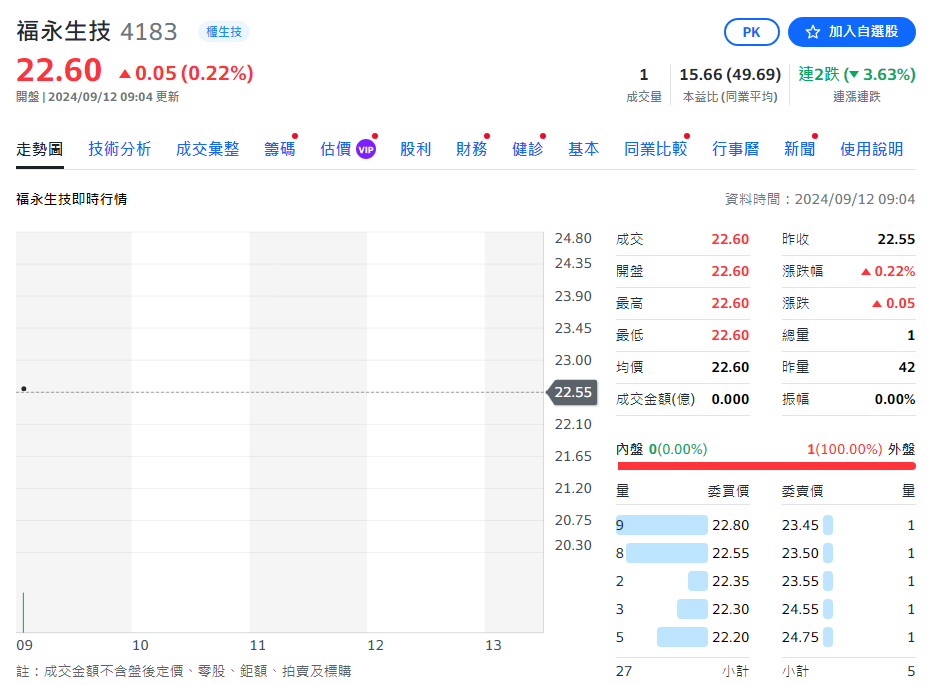Image resolution: width=939 pixels, height=685 pixels.
Task: Click the 委買價 column header
Action: 728,492
